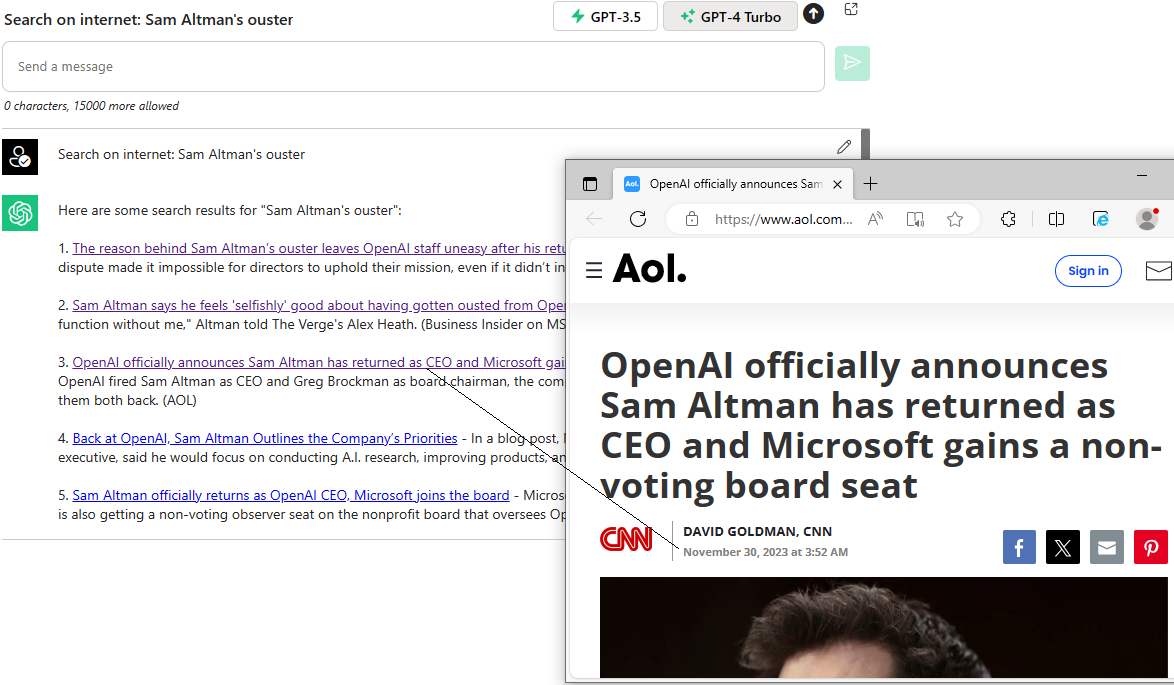Open link Sam Altman feels 'selfishly' good
The width and height of the screenshot is (1174, 685).
(x=318, y=305)
